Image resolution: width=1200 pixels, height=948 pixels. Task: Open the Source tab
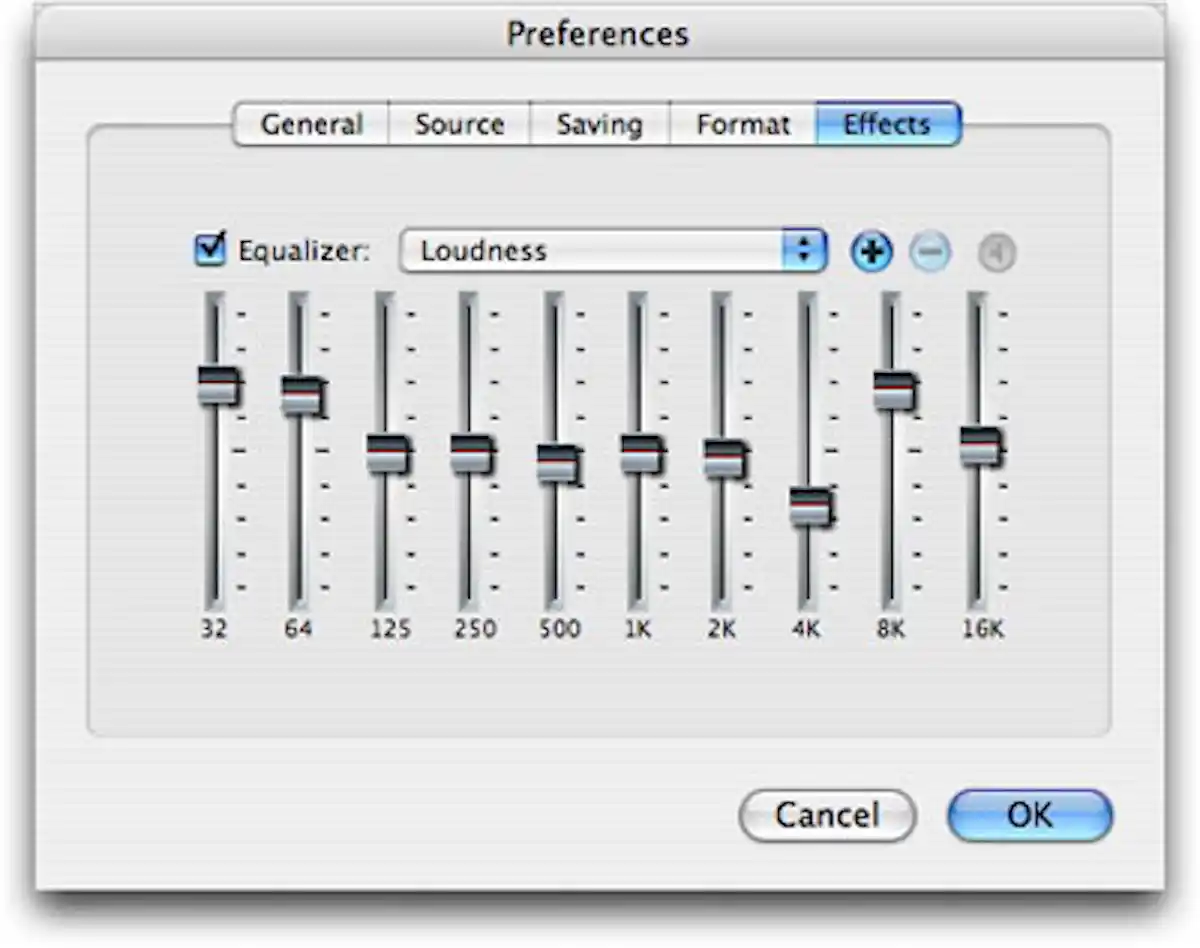(459, 125)
